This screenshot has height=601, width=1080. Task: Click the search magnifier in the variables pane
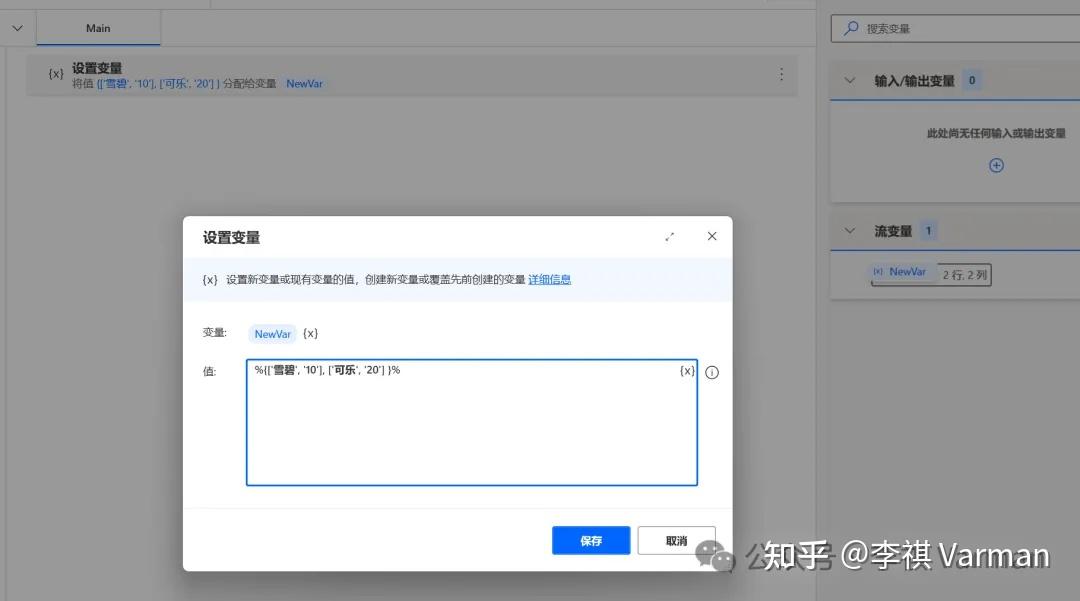852,28
